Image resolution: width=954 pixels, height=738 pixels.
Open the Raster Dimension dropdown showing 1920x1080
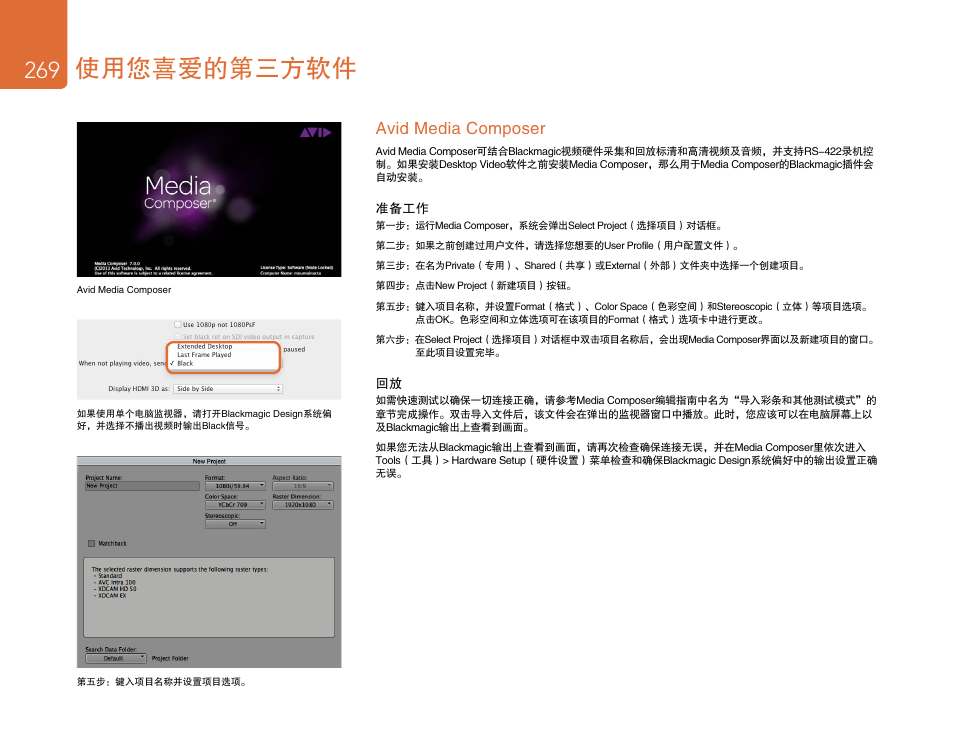coord(302,504)
